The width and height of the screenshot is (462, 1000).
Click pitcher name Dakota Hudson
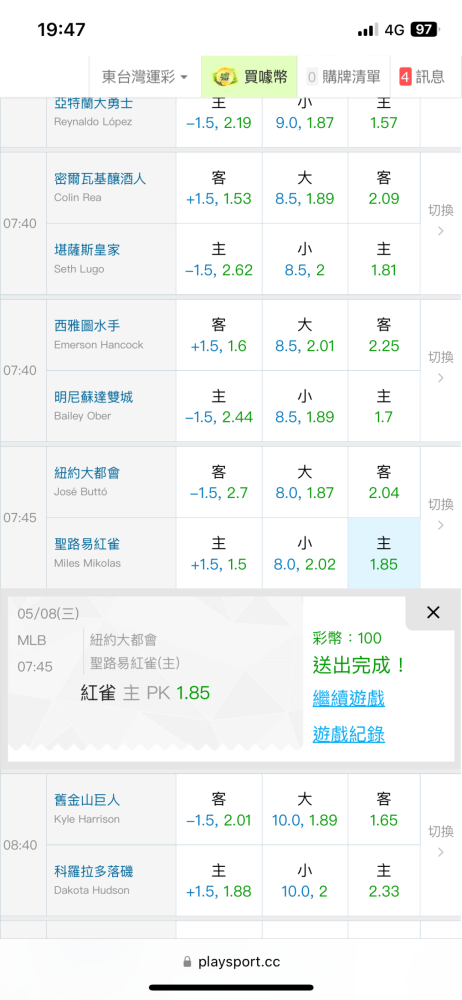pos(92,890)
